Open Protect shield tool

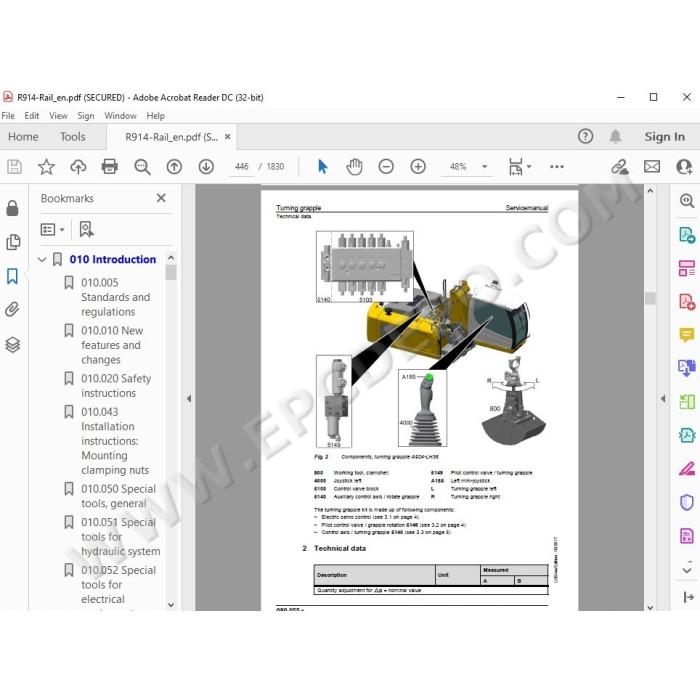pyautogui.click(x=687, y=502)
